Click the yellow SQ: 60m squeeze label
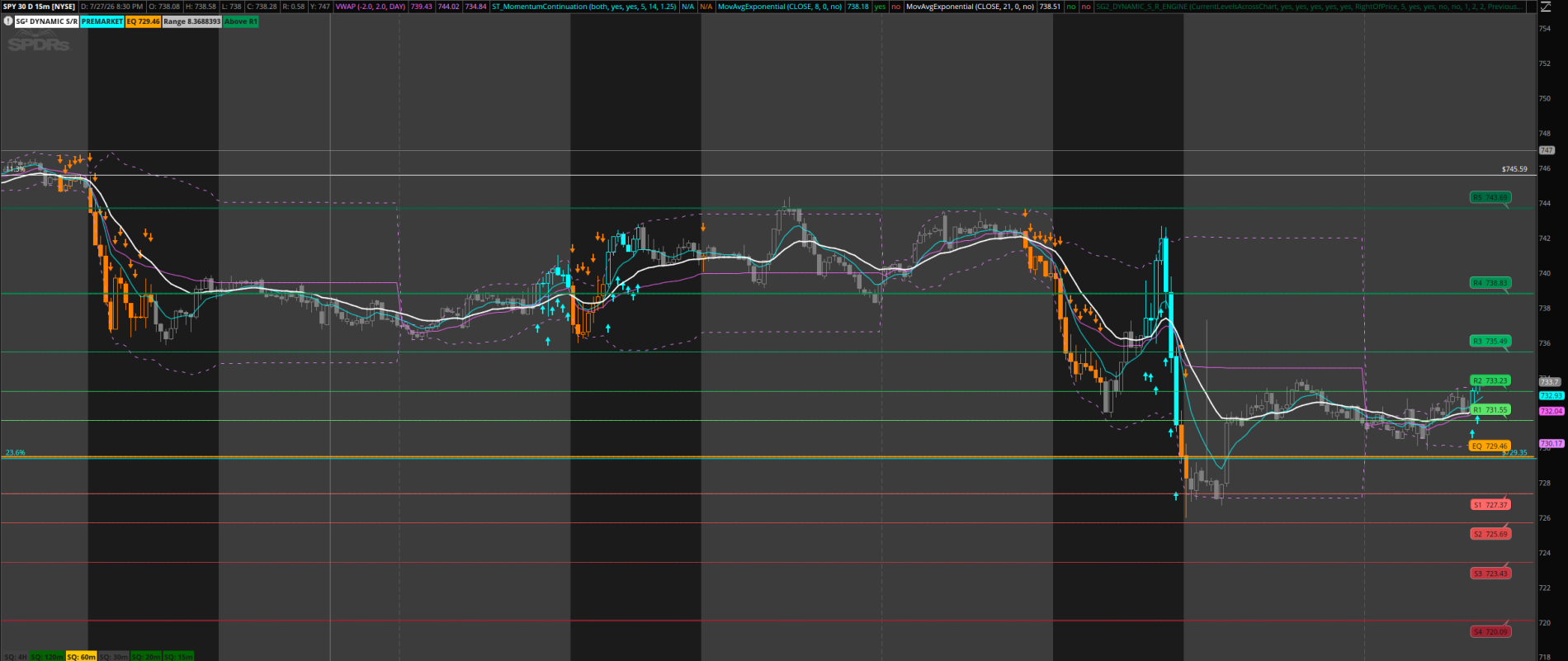 tap(82, 657)
